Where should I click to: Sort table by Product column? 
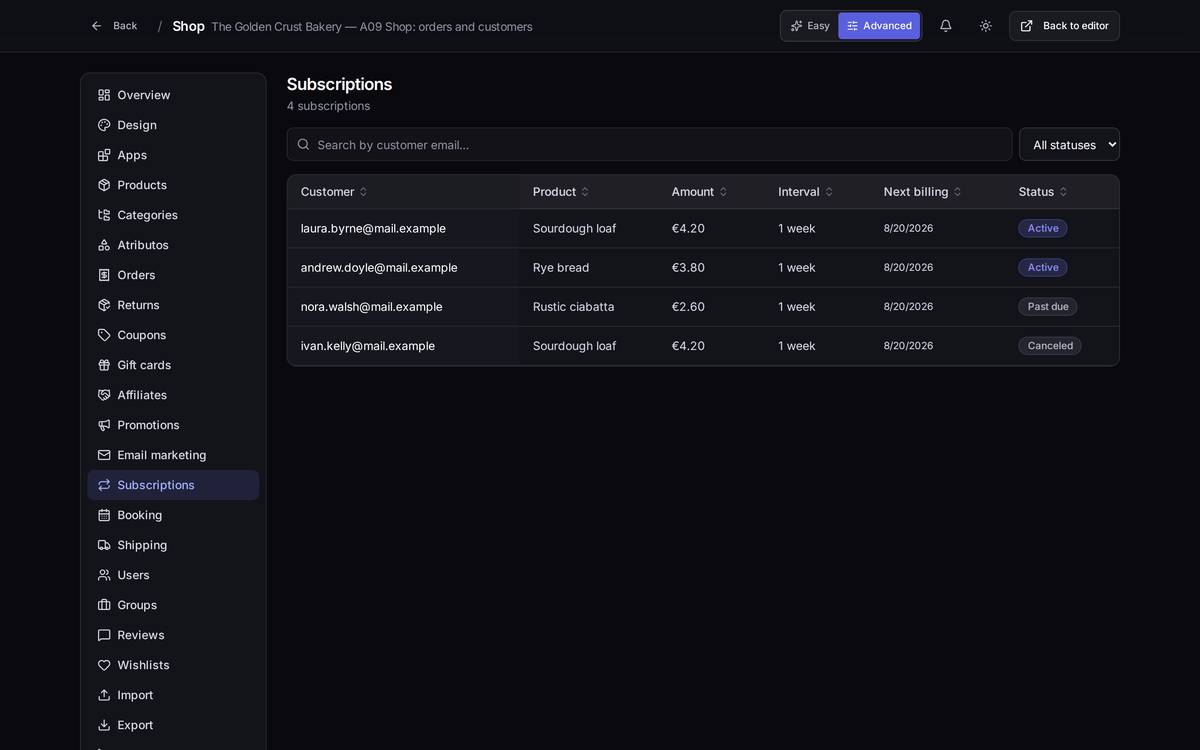click(x=561, y=192)
